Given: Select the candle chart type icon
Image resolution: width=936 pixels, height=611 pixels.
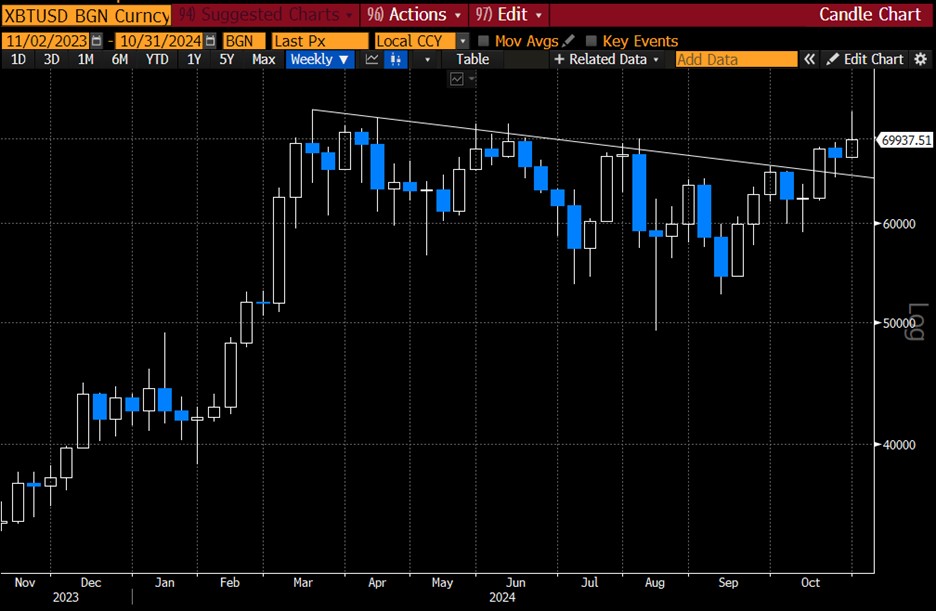Looking at the screenshot, I should 395,59.
